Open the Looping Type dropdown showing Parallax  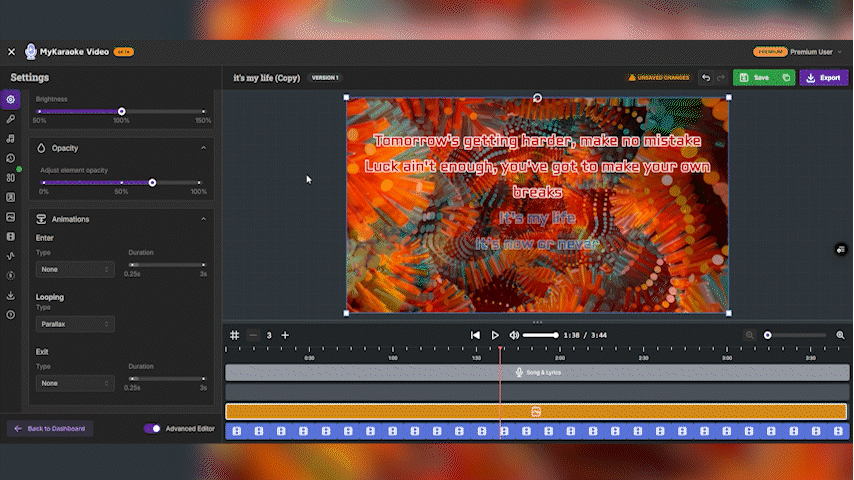tap(75, 324)
